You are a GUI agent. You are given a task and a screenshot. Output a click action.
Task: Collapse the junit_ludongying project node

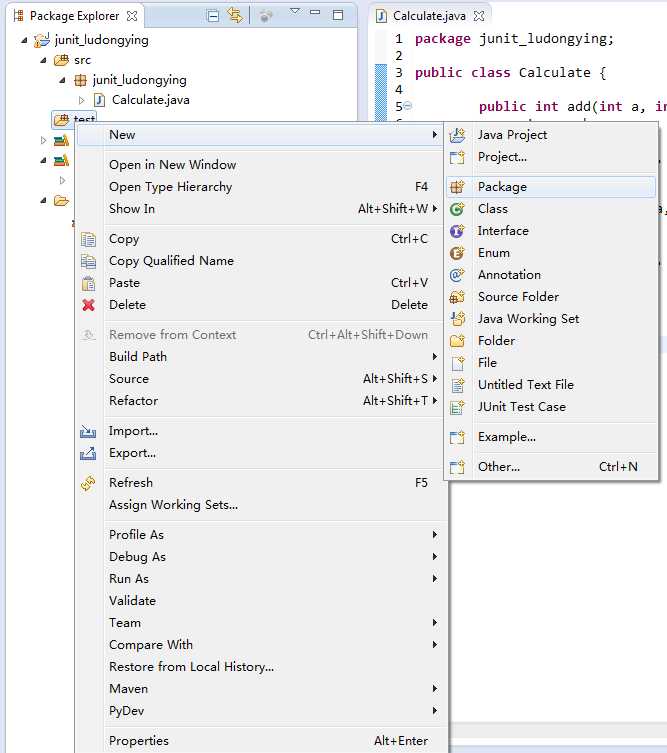pyautogui.click(x=24, y=40)
